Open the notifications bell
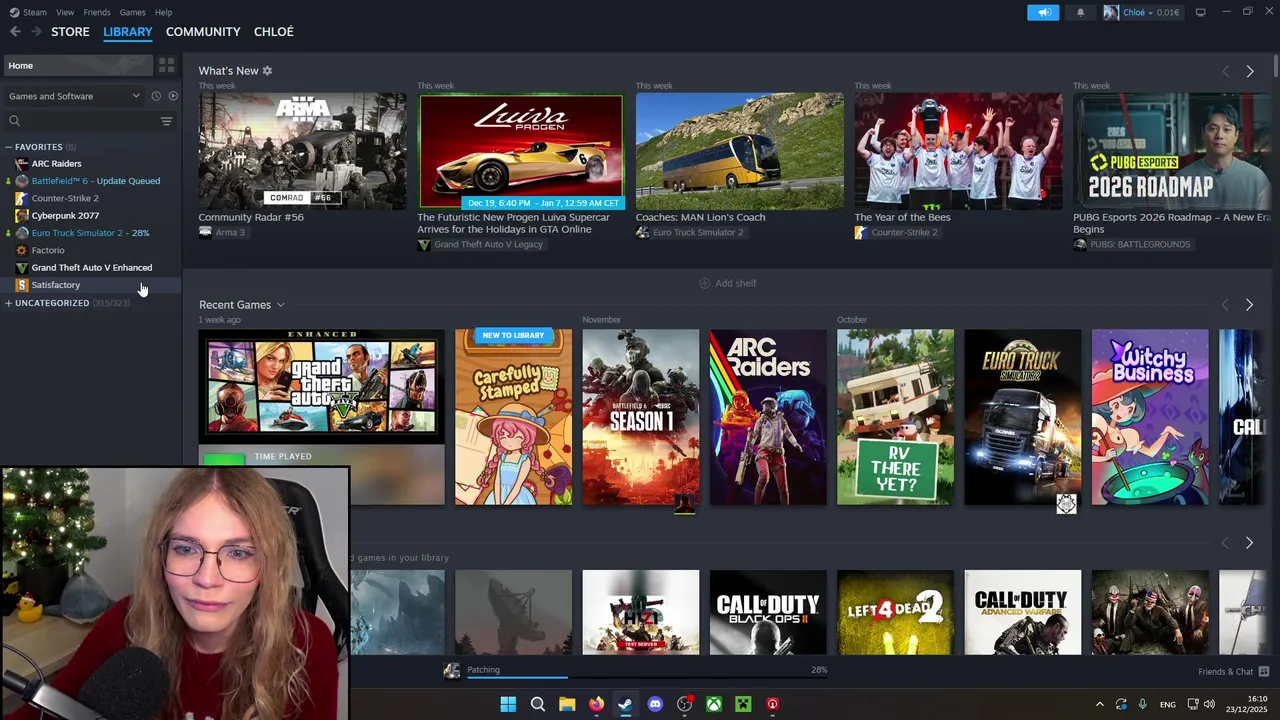The height and width of the screenshot is (720, 1280). [x=1080, y=12]
